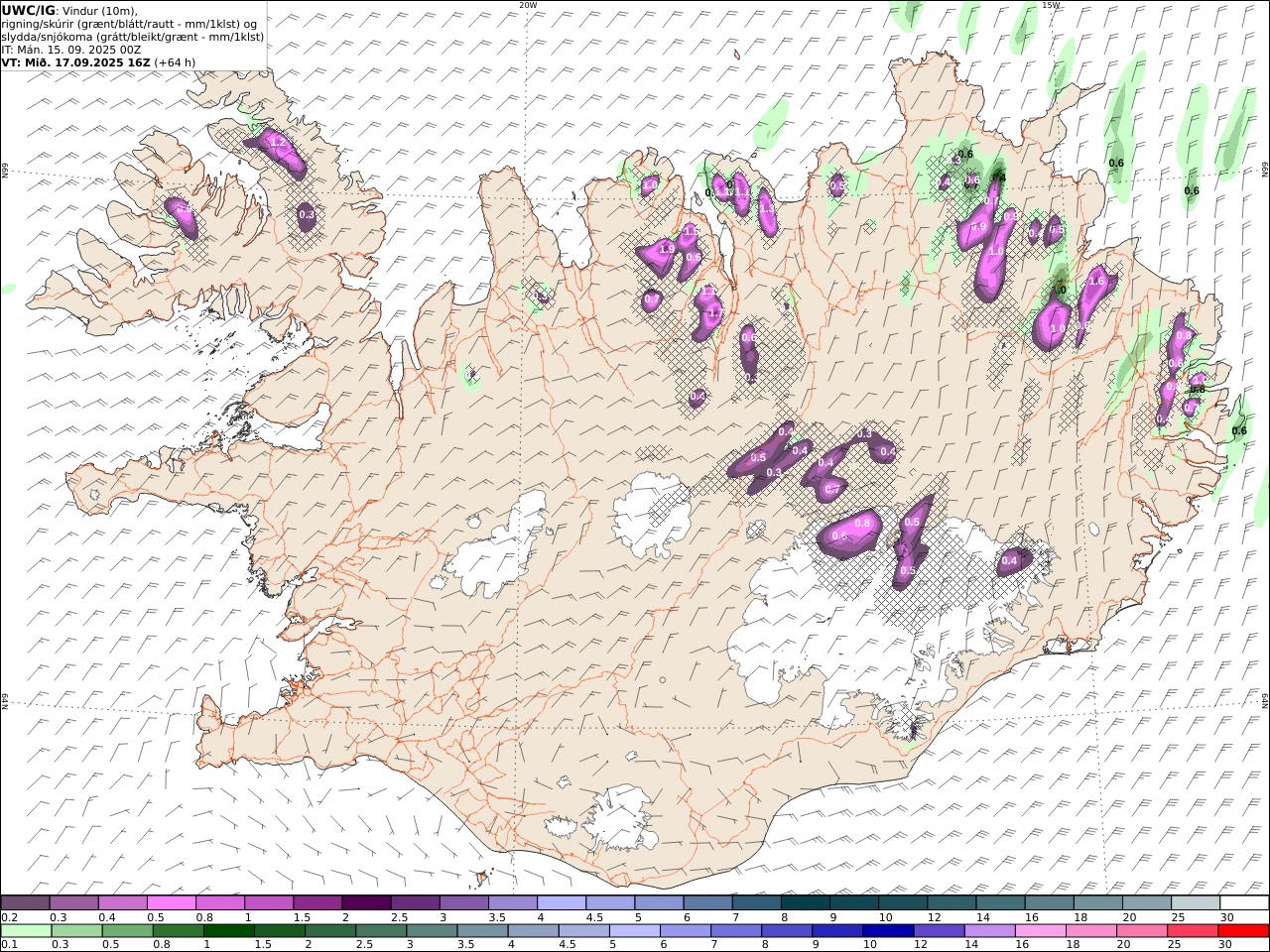This screenshot has height=952, width=1270.
Task: Select the light pink 16–18 bottom-row swatch
Action: 1040,930
